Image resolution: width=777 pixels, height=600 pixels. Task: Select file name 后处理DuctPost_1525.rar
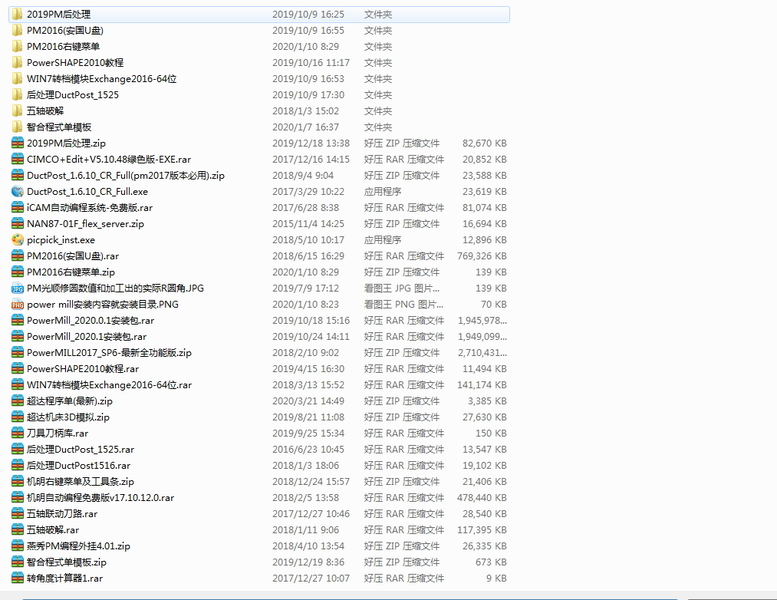coord(80,449)
